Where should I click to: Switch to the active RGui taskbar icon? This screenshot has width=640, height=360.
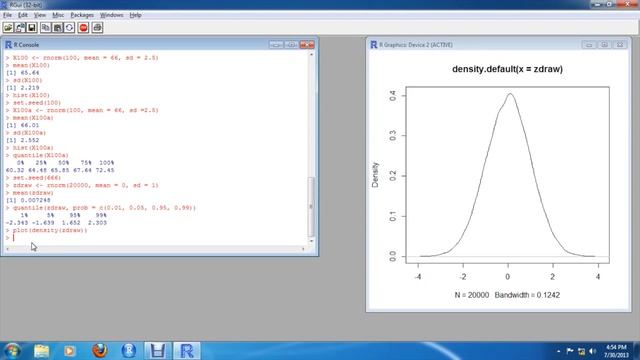(x=187, y=351)
